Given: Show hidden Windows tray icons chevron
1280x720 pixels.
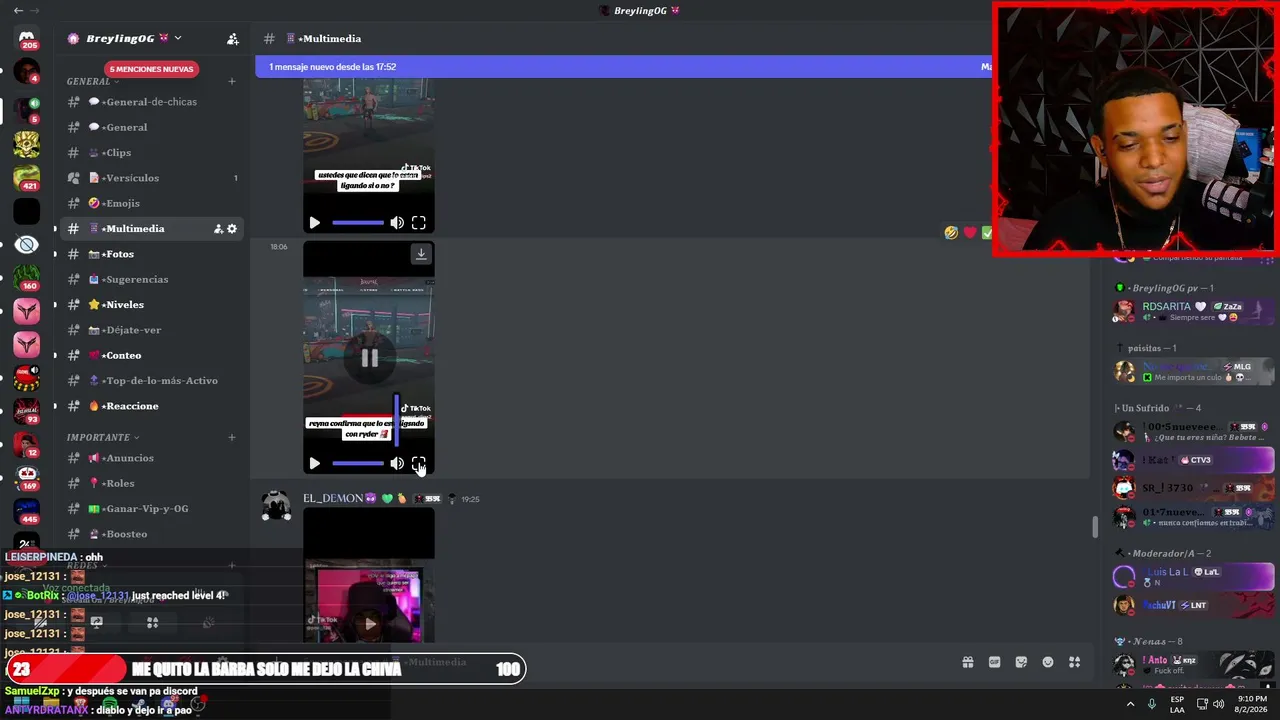Looking at the screenshot, I should [x=1131, y=704].
